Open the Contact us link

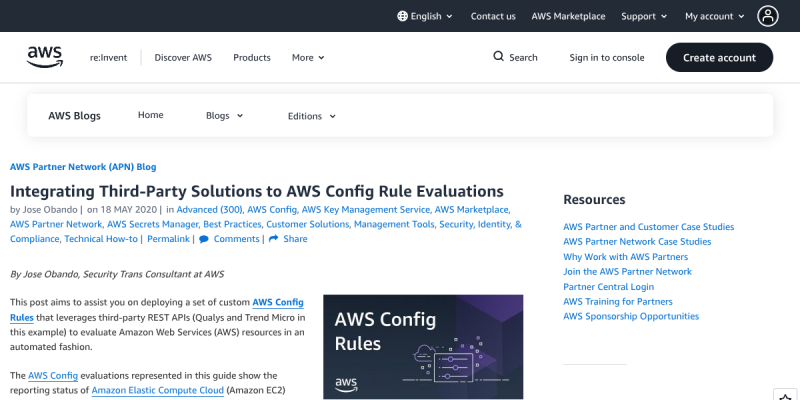coord(493,16)
